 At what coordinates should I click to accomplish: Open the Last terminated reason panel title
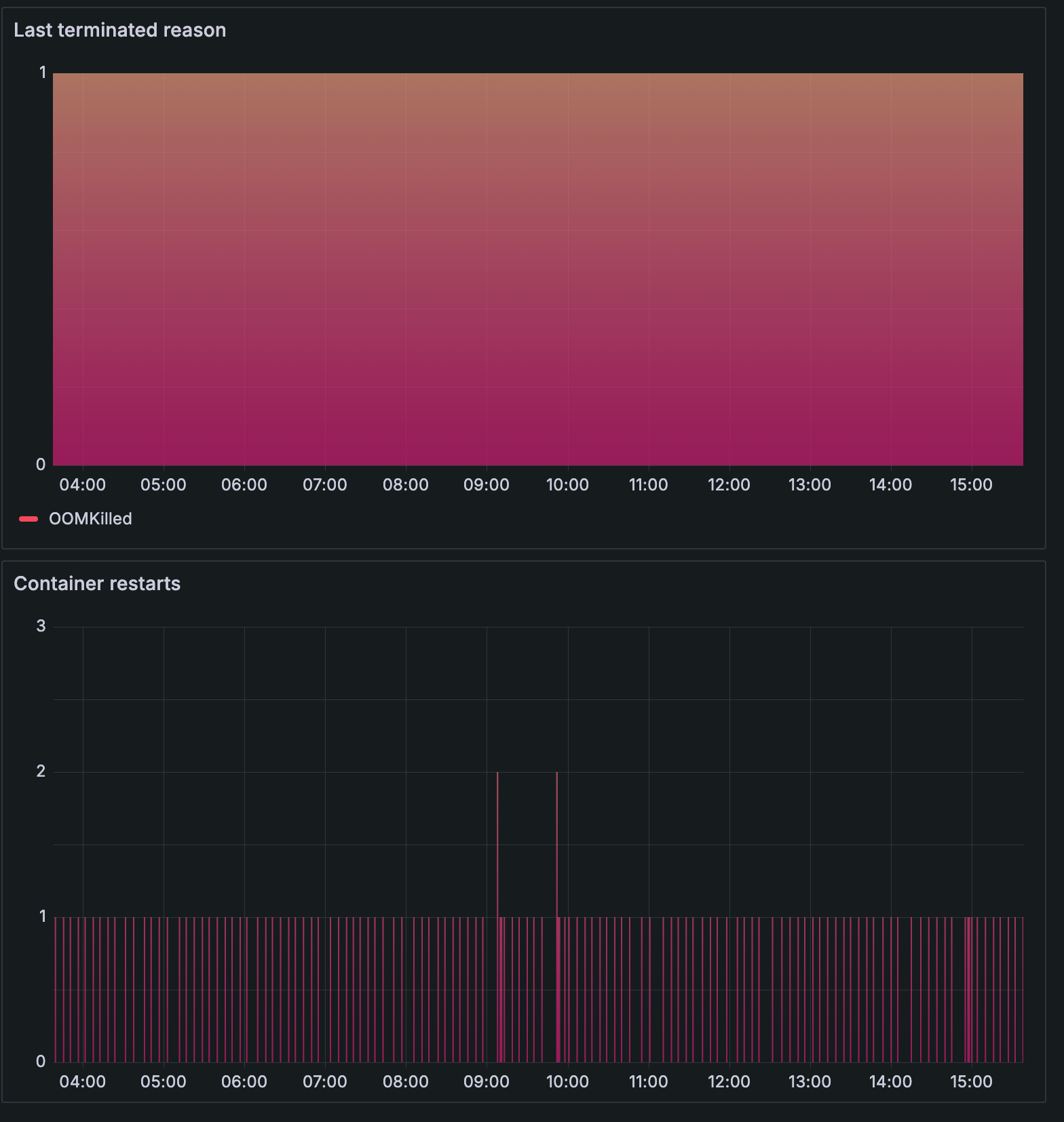point(119,30)
